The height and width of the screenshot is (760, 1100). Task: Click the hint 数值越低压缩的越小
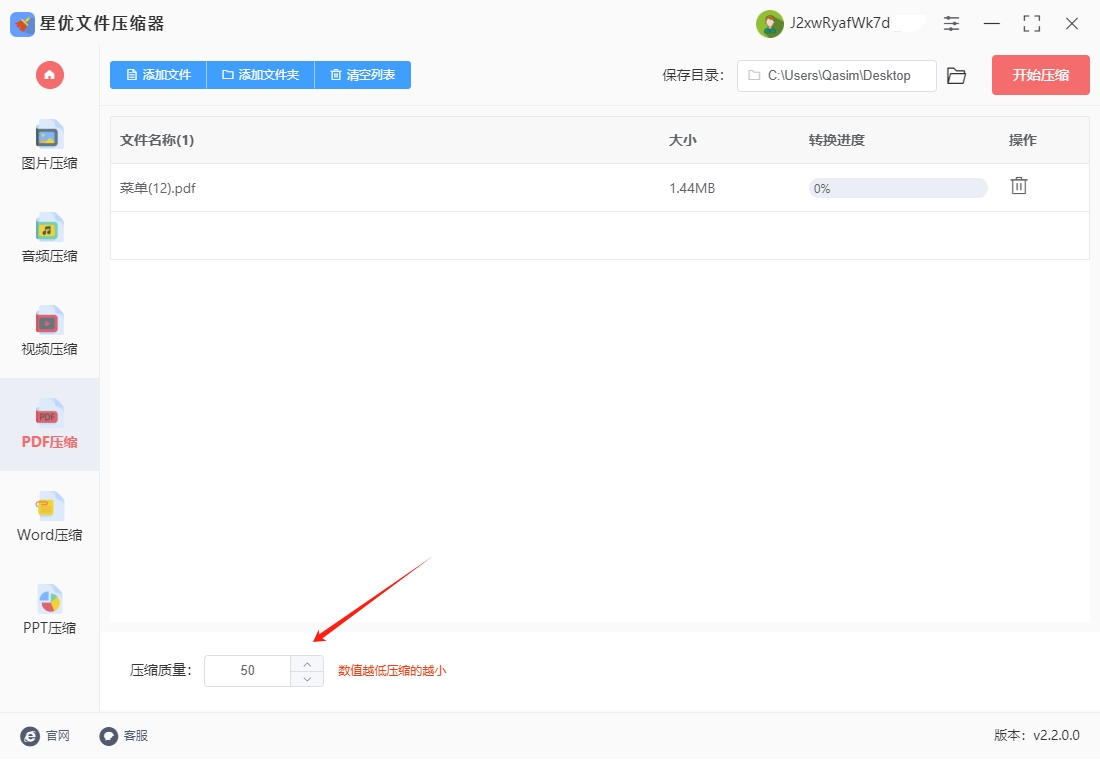(392, 671)
